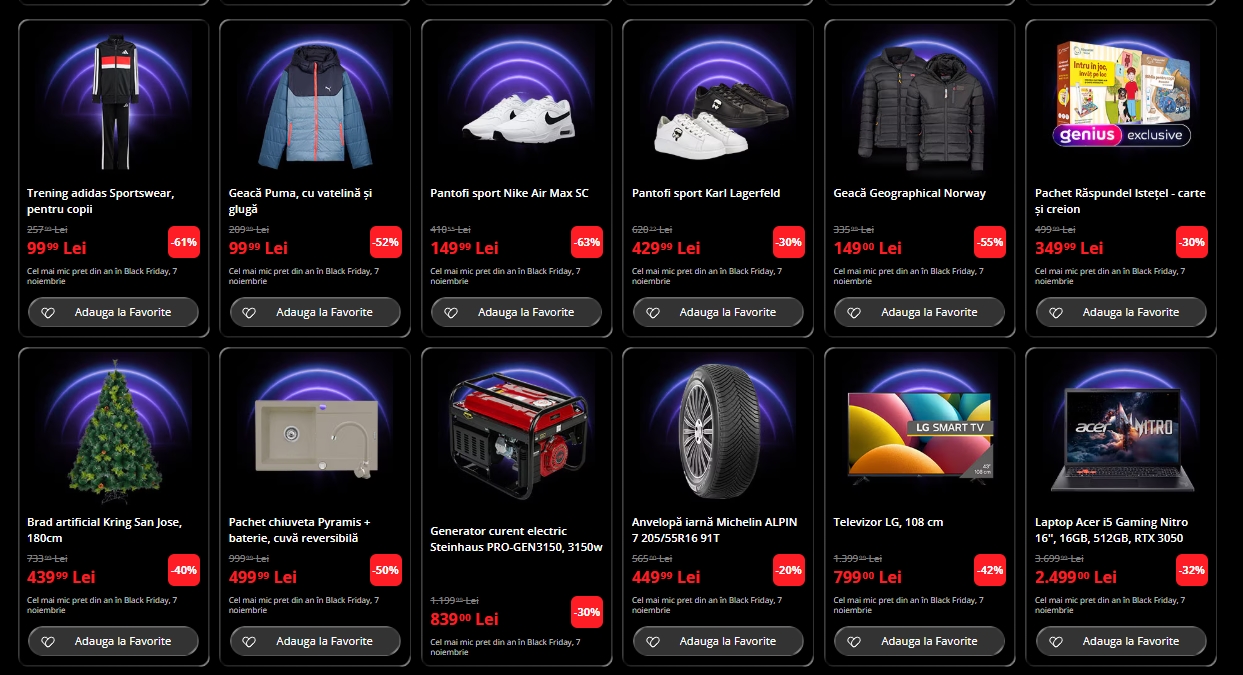Click -63% discount badge on Nike shoes
The width and height of the screenshot is (1243, 675).
587,242
